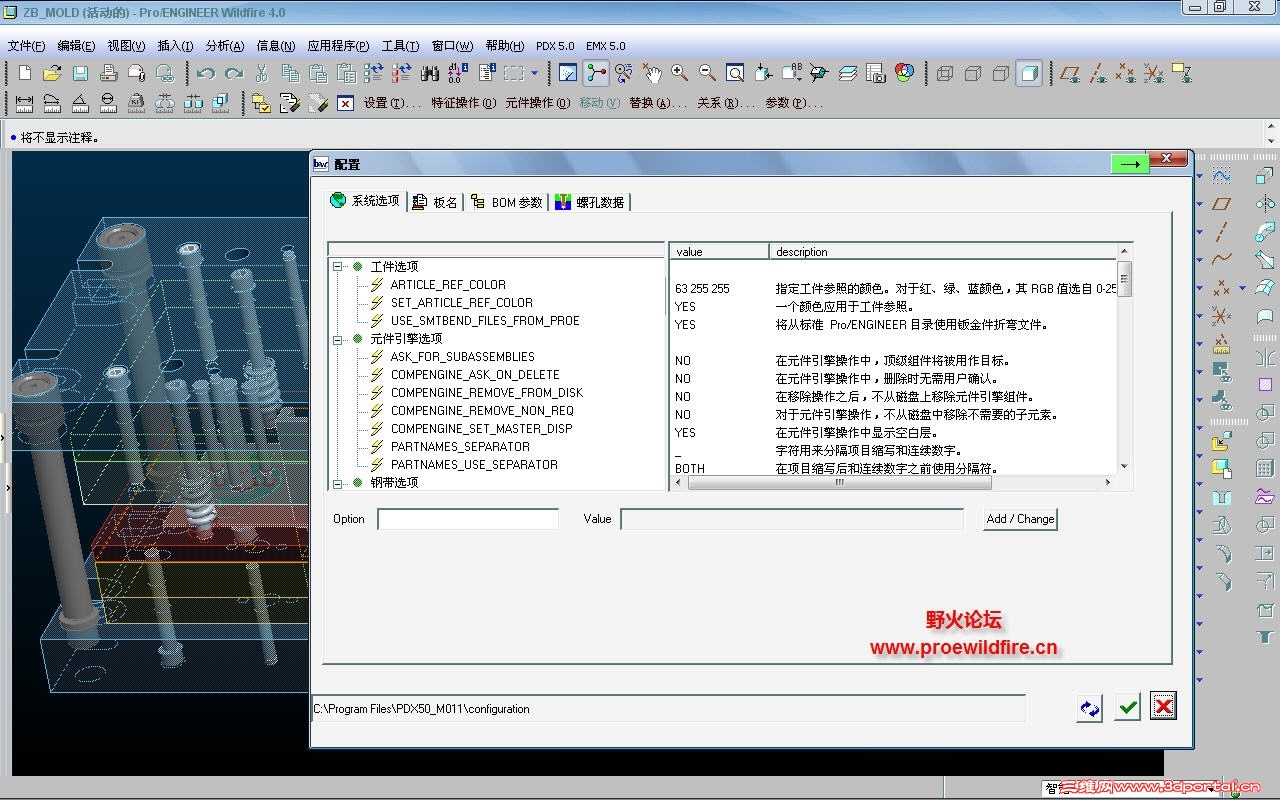Open flyout arrow beside datum curve tool
1280x800 pixels.
1201,260
